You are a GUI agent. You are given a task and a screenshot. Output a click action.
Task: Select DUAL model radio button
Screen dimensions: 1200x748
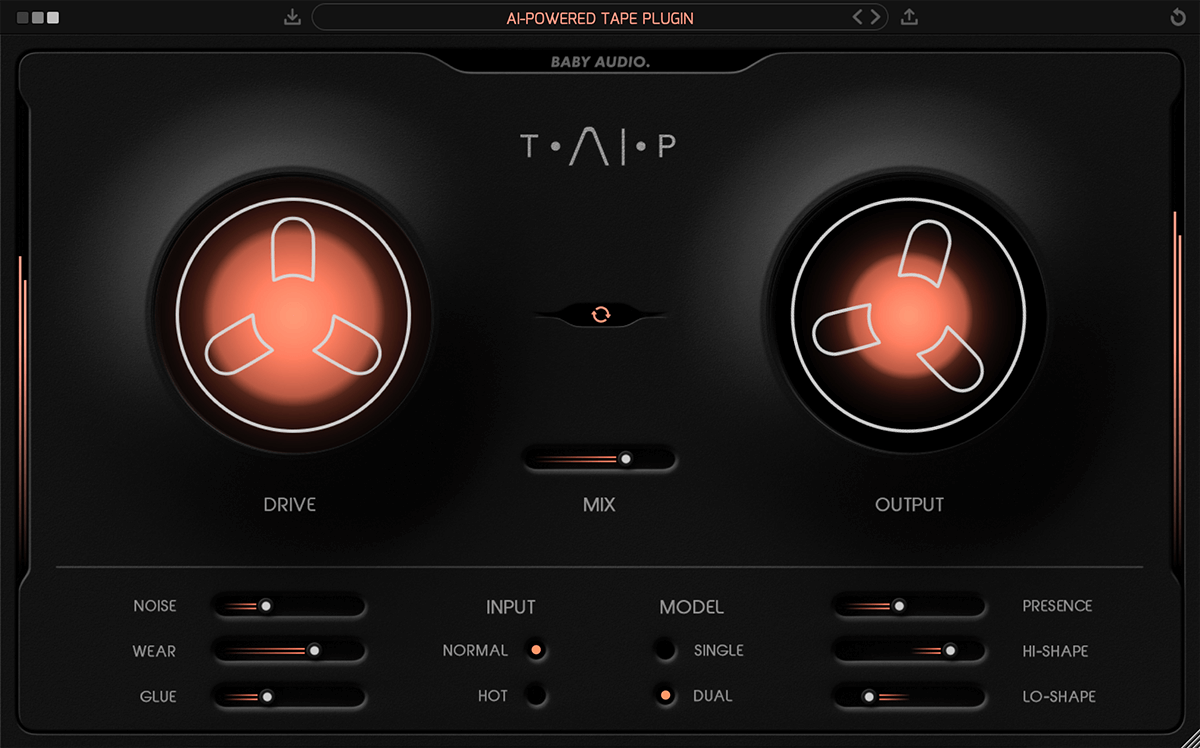click(x=665, y=695)
